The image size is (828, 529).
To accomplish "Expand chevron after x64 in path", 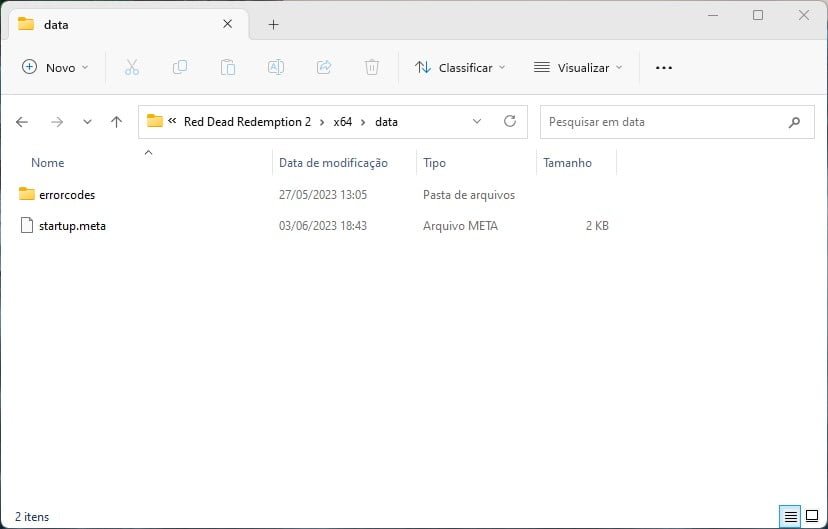I will (x=363, y=122).
